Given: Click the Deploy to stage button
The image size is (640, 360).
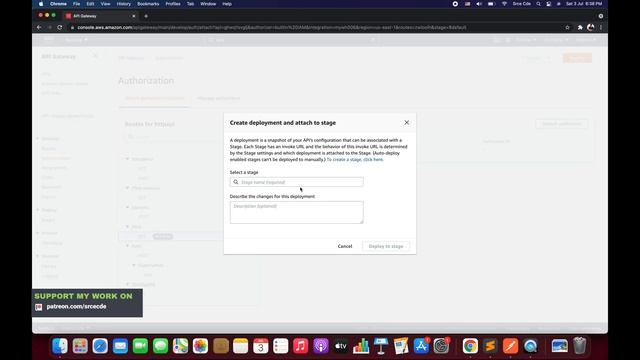Looking at the screenshot, I should click(386, 246).
